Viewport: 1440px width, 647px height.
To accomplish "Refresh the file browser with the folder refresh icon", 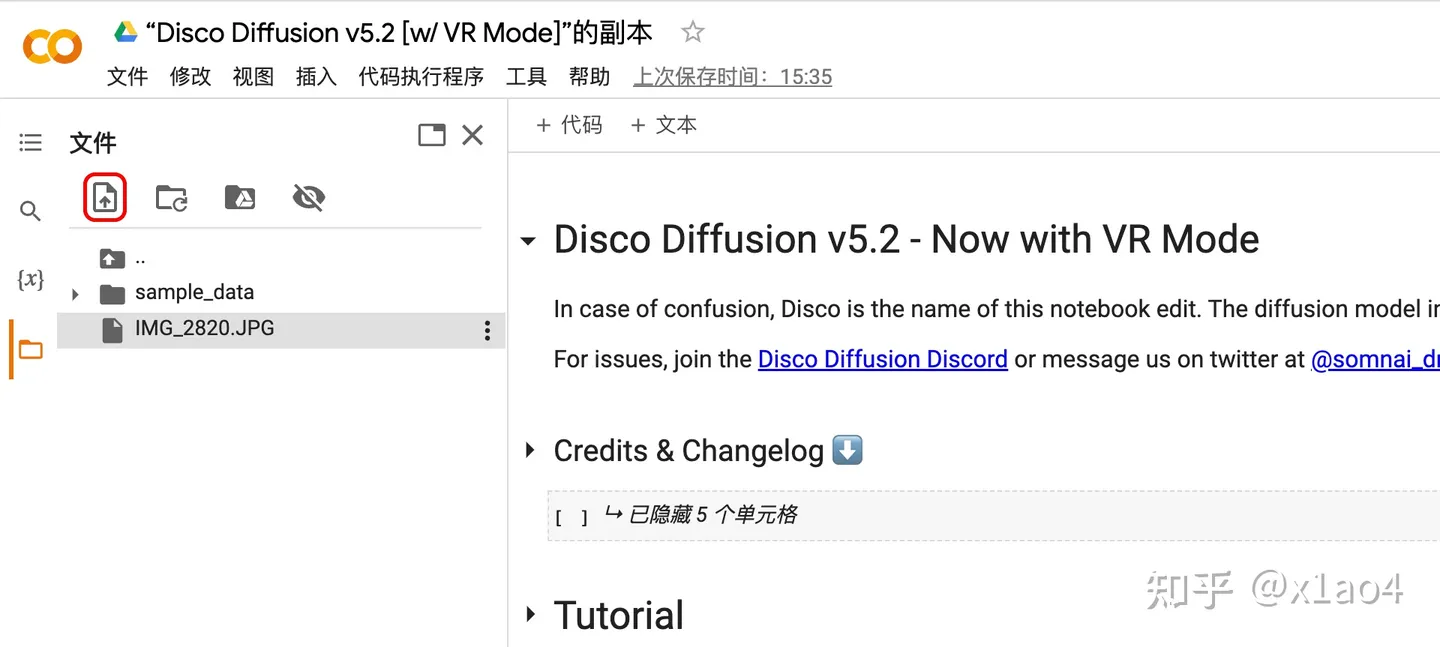I will [x=172, y=198].
